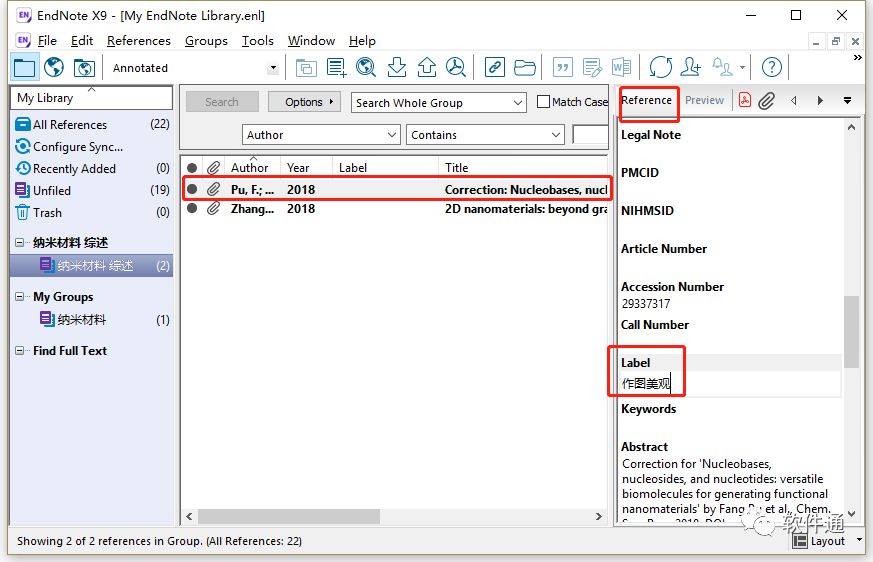The width and height of the screenshot is (873, 562).
Task: Click the Options button
Action: coord(305,102)
